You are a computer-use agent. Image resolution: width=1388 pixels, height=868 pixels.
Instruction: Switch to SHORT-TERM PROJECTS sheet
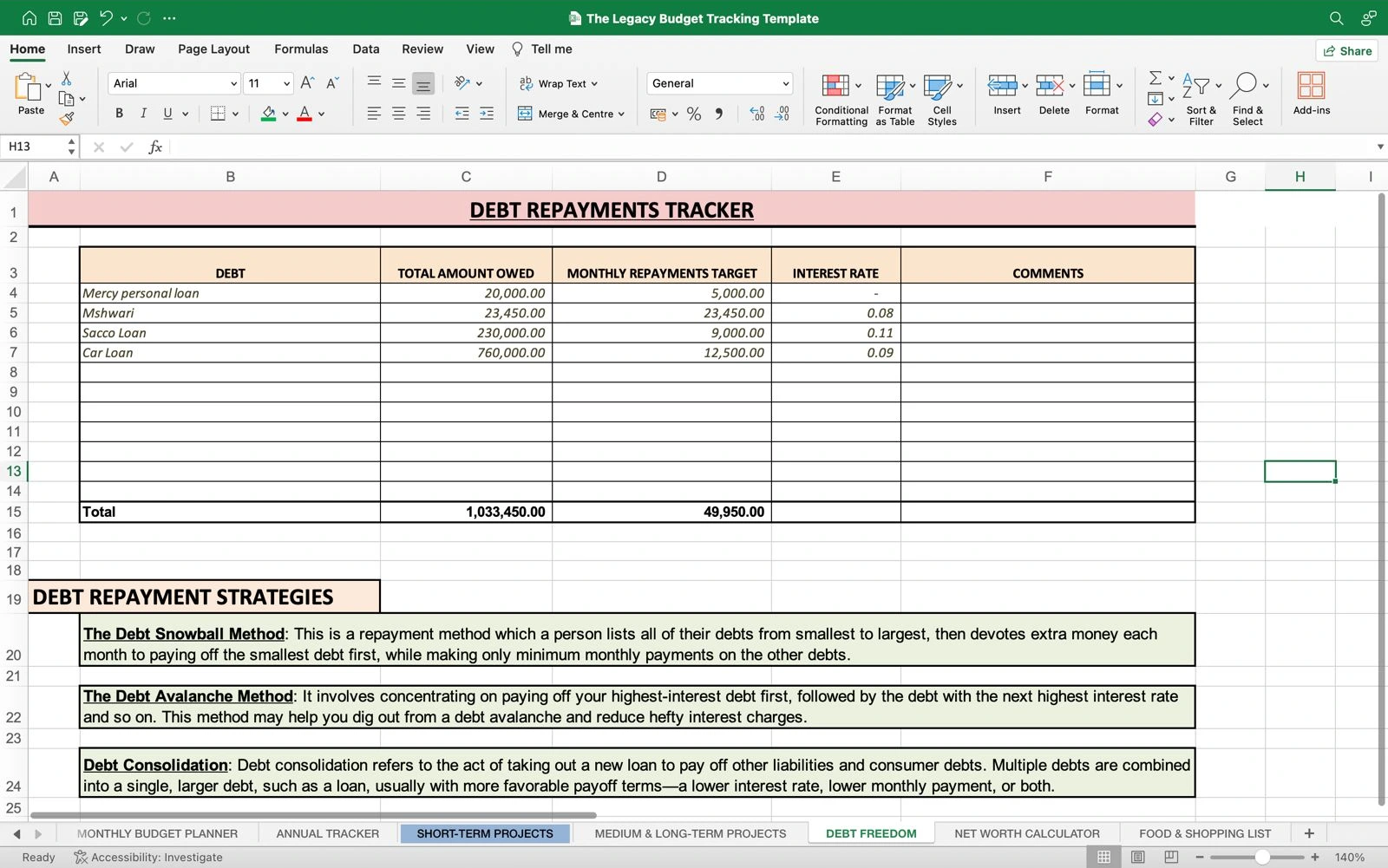pyautogui.click(x=485, y=834)
